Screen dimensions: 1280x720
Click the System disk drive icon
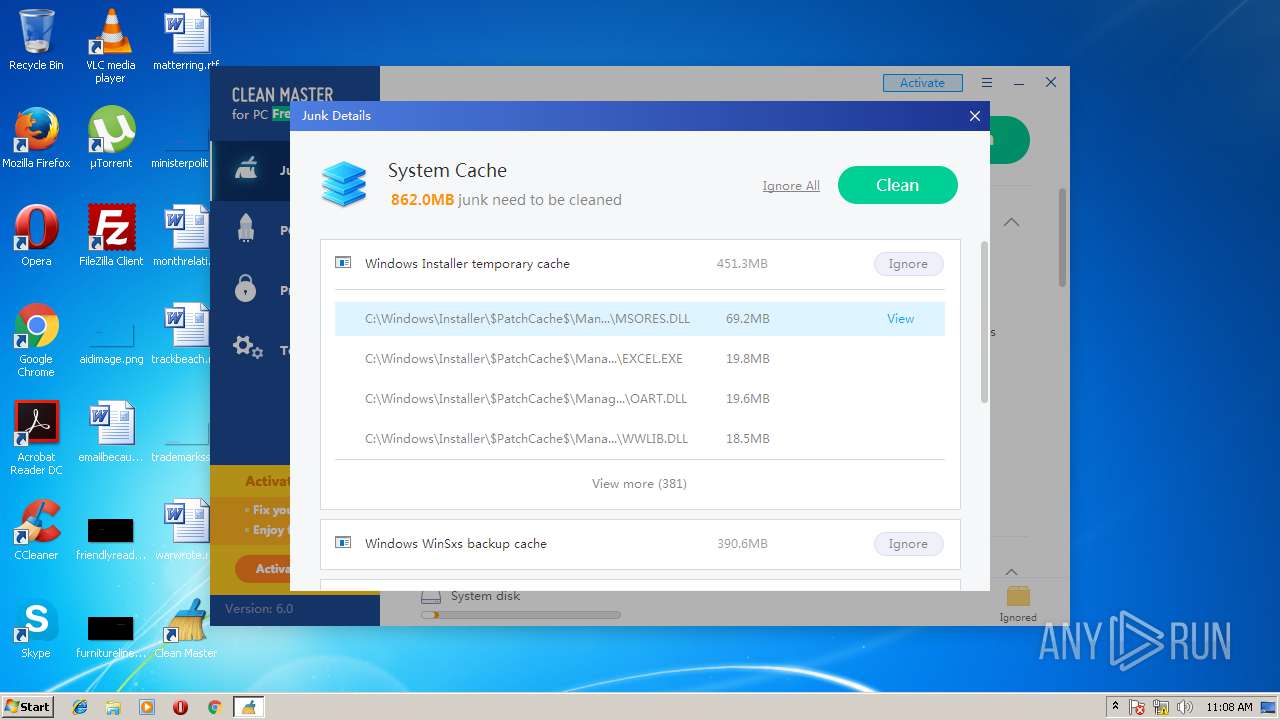pyautogui.click(x=431, y=596)
